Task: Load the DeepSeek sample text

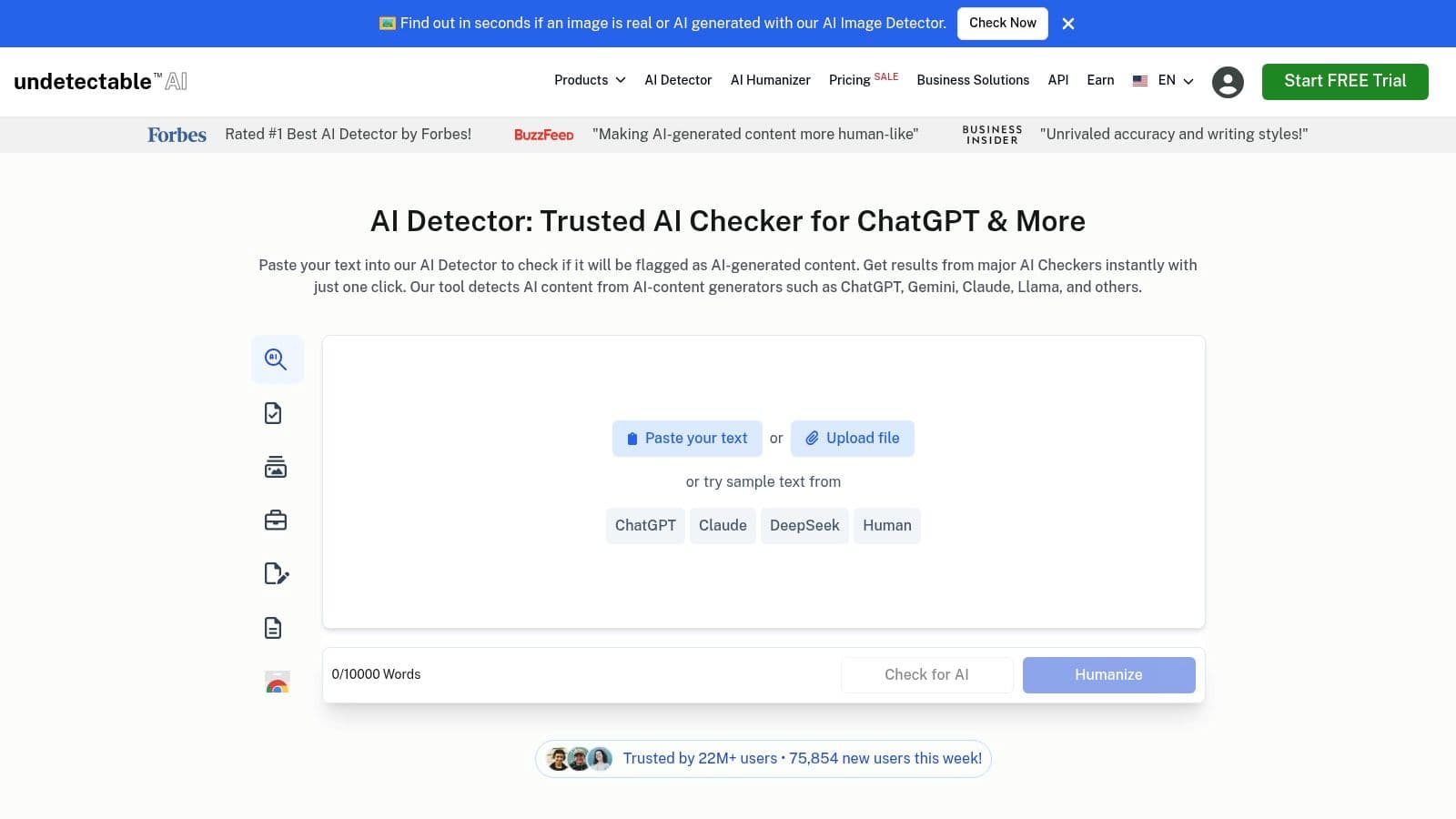Action: (x=804, y=526)
